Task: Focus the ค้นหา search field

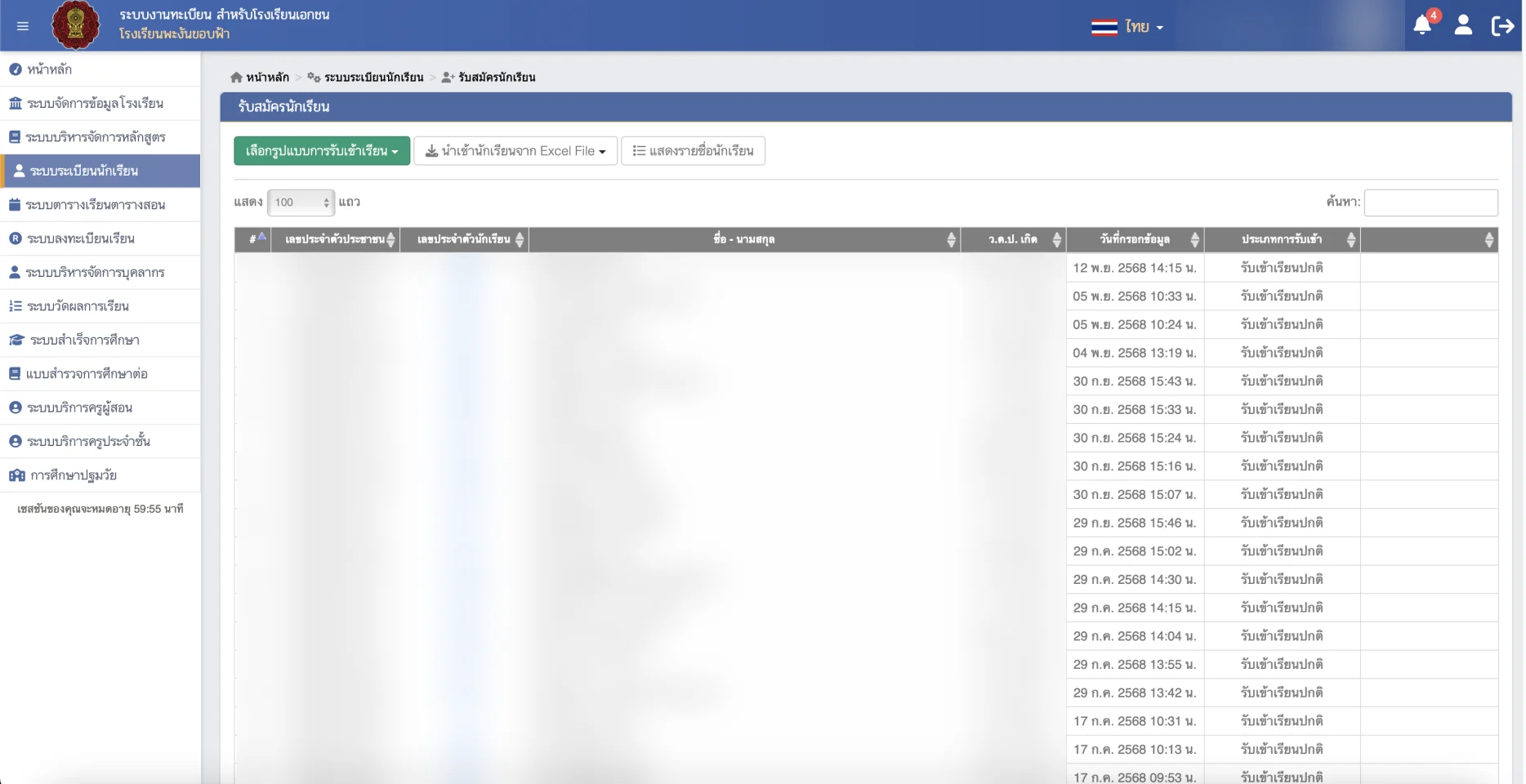Action: [x=1430, y=203]
